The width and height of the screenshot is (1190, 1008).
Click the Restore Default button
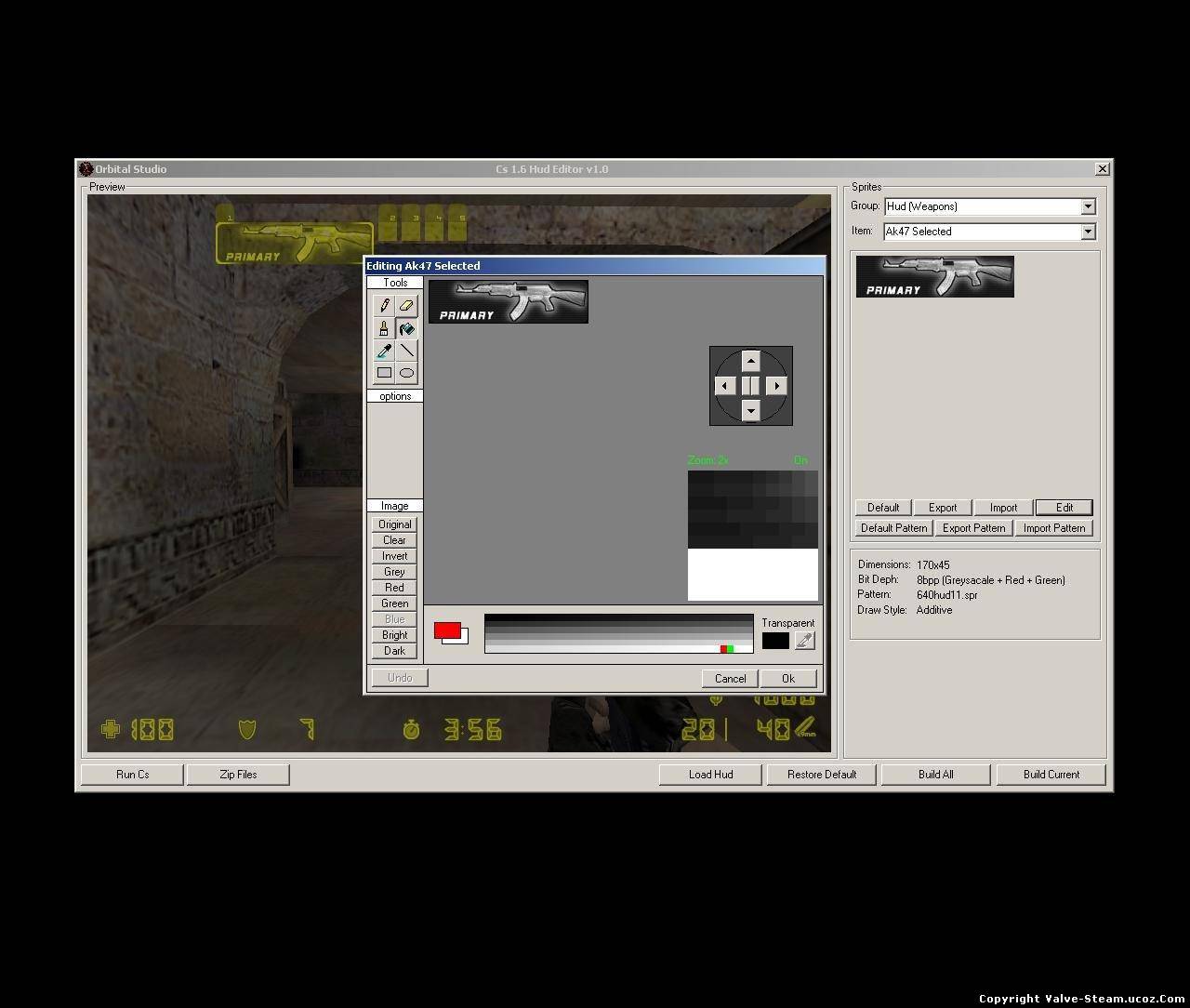point(822,775)
